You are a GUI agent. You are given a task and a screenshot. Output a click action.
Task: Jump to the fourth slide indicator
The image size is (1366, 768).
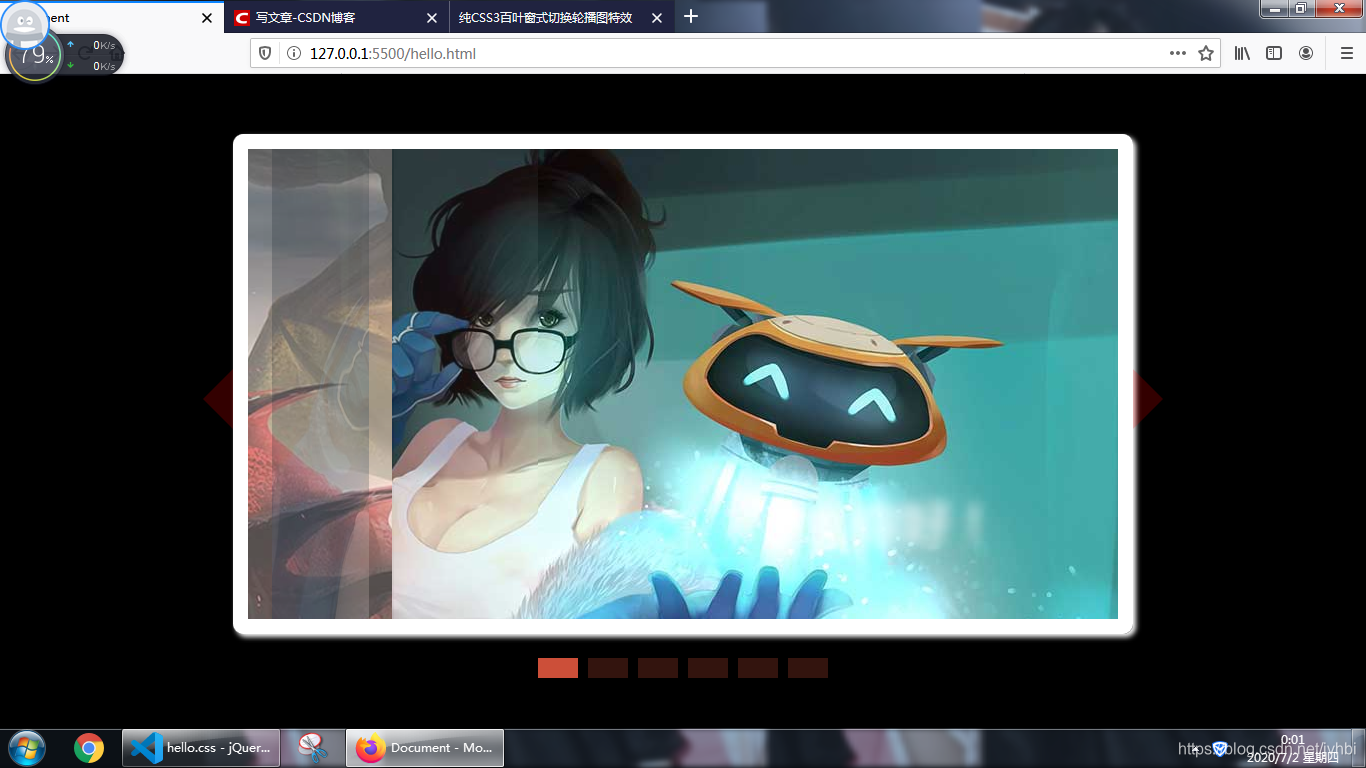[x=708, y=668]
